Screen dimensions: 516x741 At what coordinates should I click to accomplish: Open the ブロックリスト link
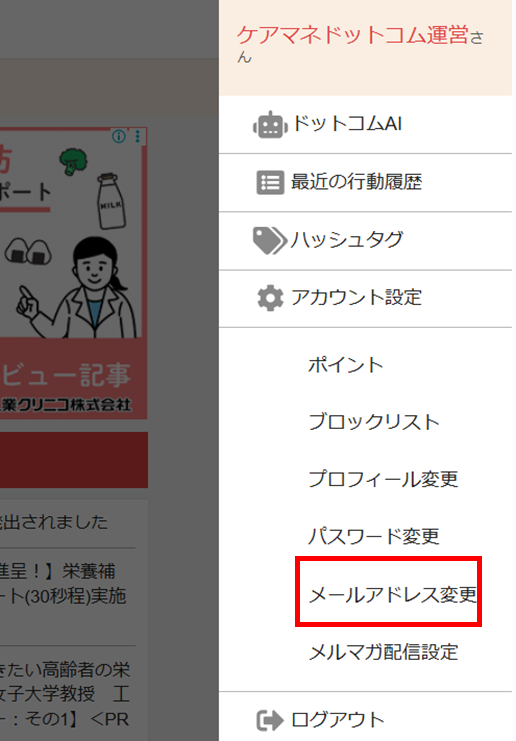[374, 422]
